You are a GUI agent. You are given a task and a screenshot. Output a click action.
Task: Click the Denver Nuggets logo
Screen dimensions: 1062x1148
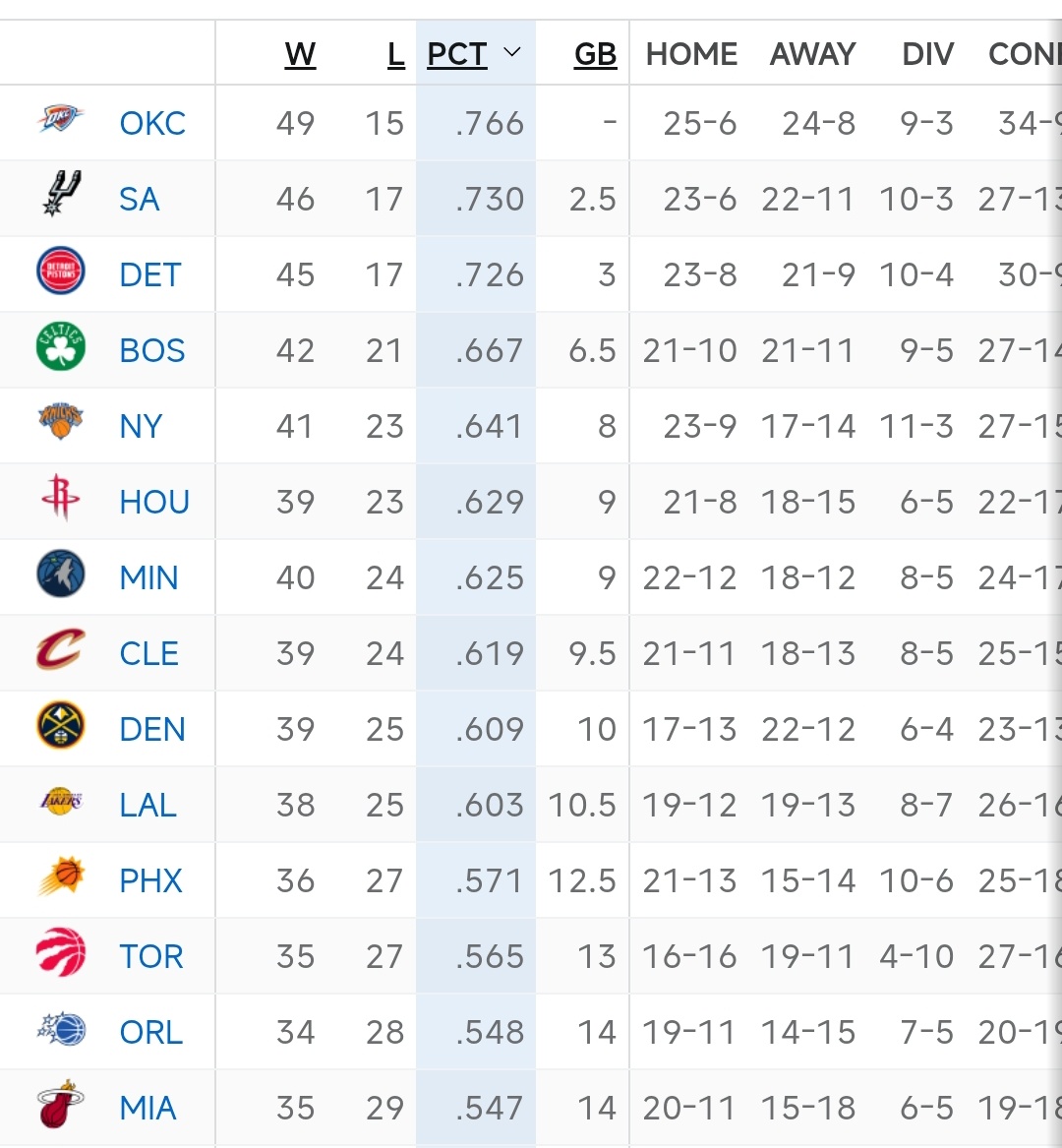point(61,725)
